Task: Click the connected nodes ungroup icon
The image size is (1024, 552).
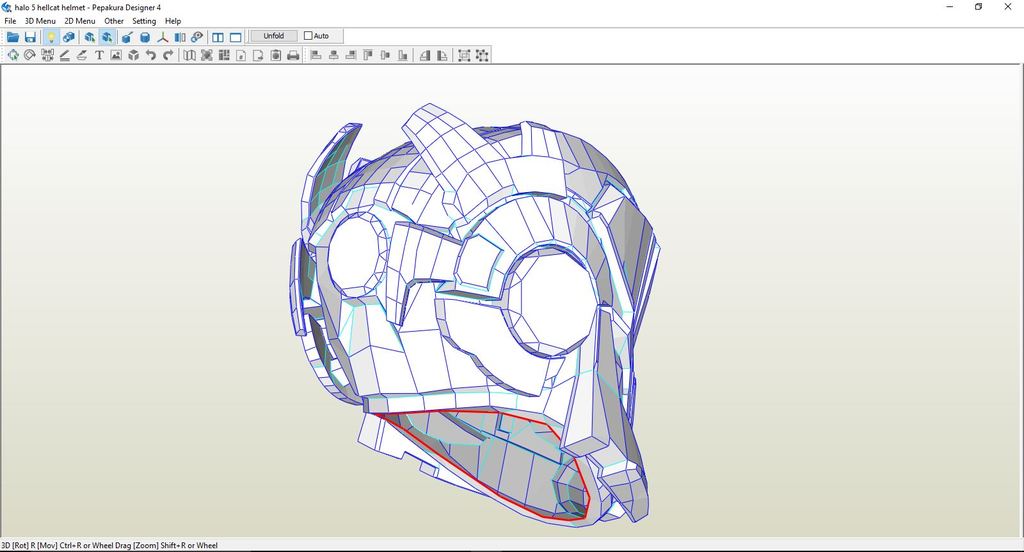Action: tap(482, 56)
